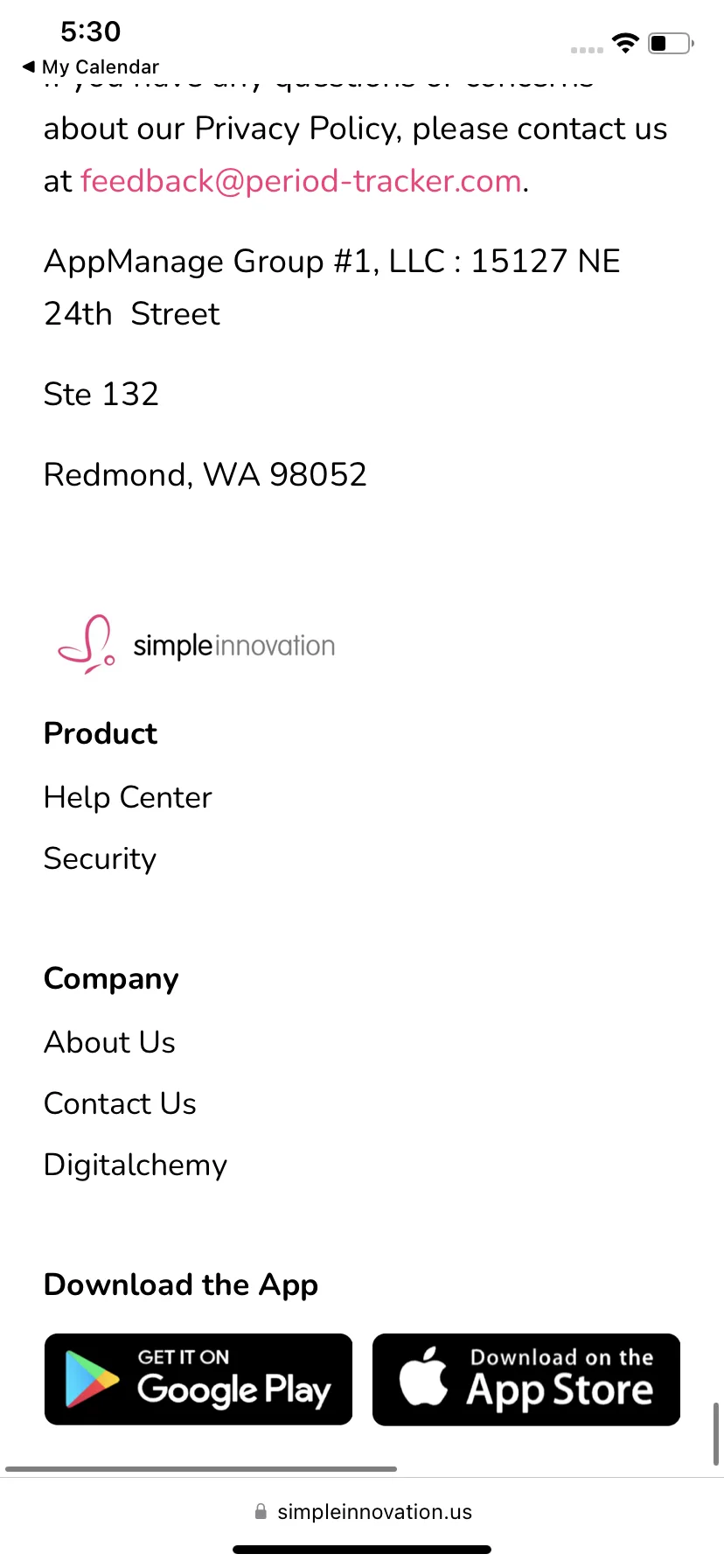Tap the home indicator bar

tap(362, 1550)
